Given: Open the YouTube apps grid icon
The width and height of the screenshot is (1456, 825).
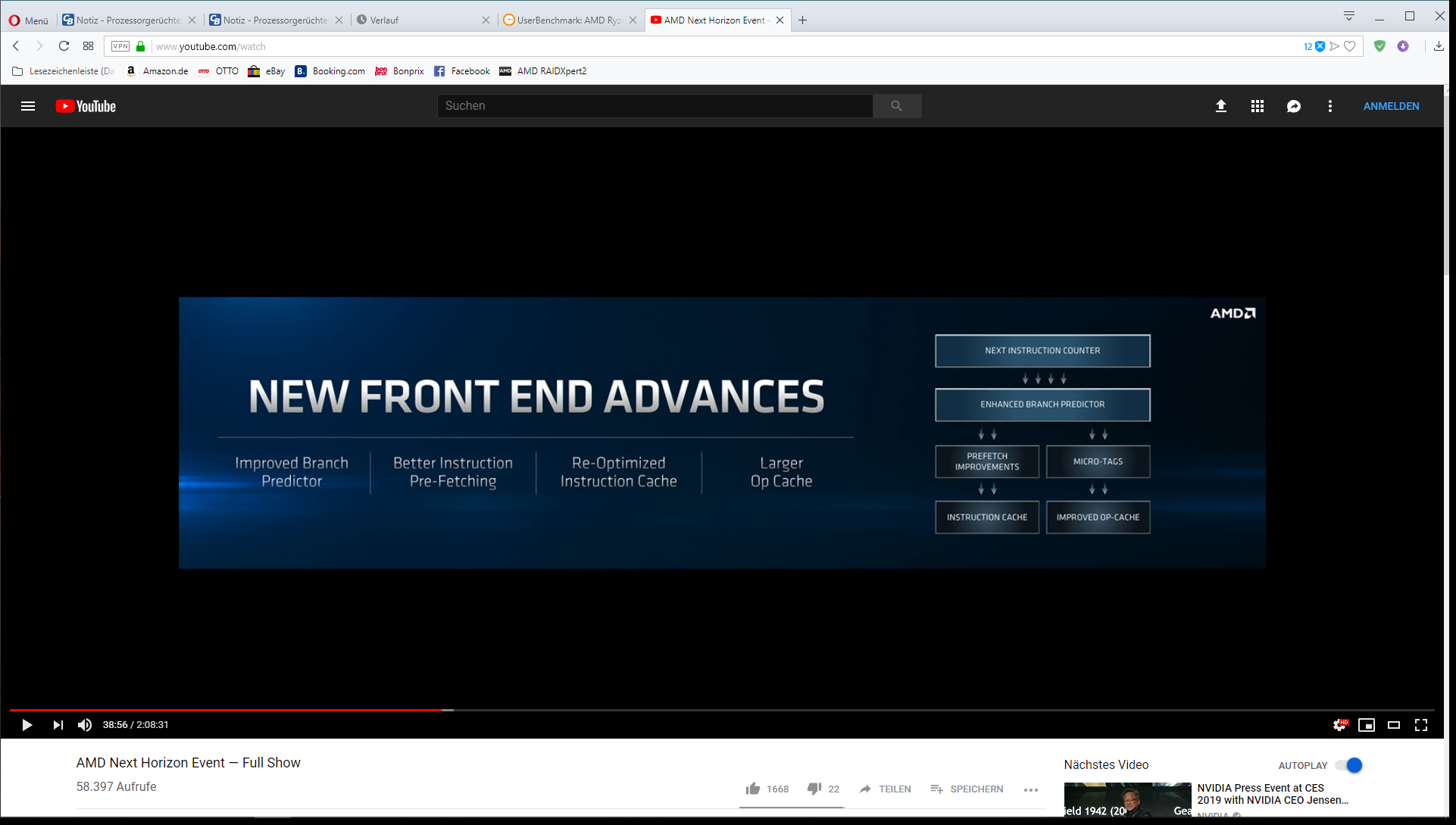Looking at the screenshot, I should point(1257,106).
